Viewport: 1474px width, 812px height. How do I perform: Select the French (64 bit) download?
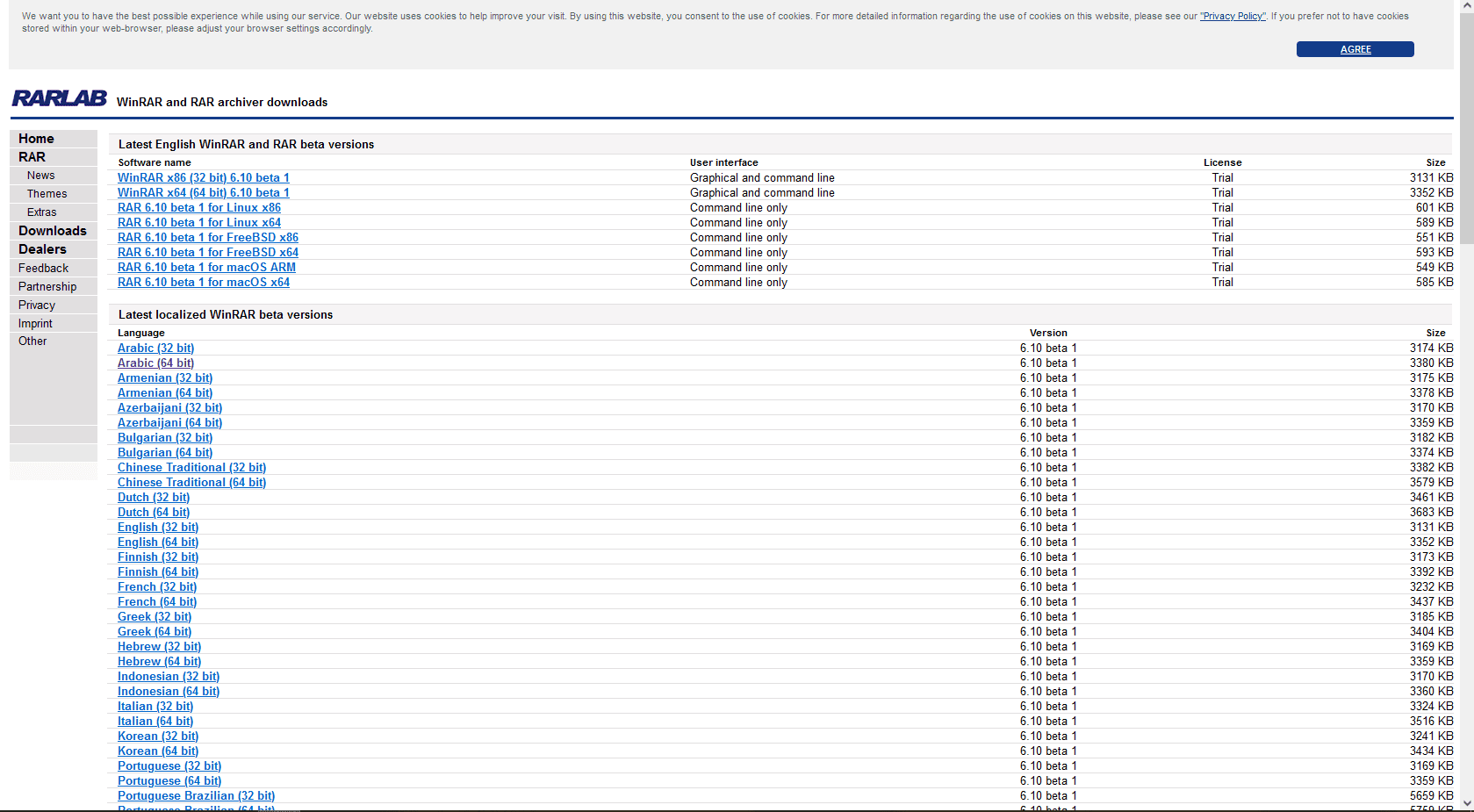[x=157, y=602]
